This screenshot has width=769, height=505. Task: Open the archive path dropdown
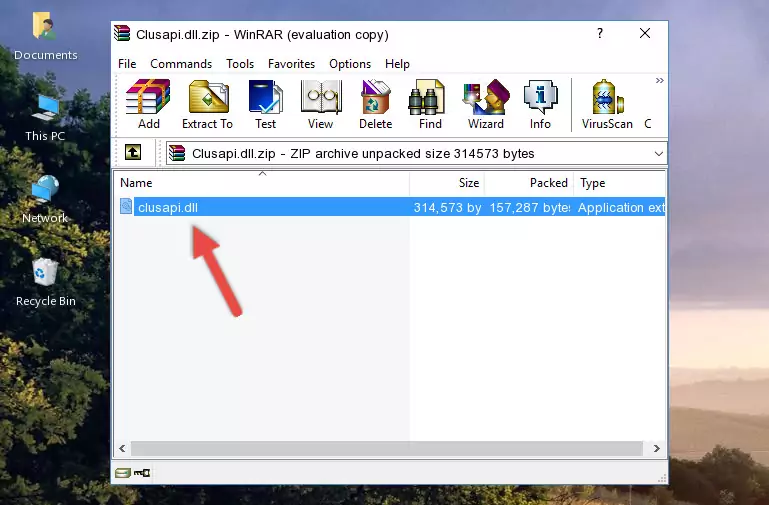tap(659, 153)
